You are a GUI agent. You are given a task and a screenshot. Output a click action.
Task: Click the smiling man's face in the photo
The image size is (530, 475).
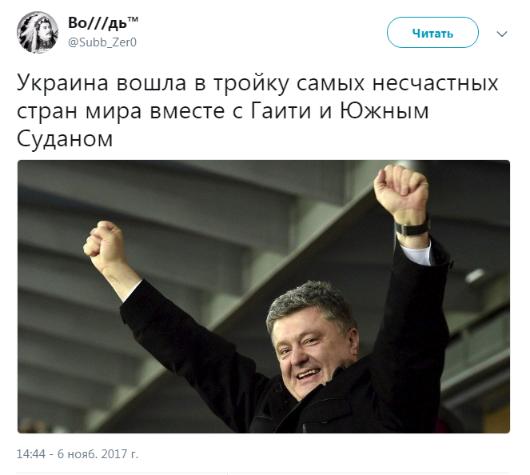[x=313, y=348]
